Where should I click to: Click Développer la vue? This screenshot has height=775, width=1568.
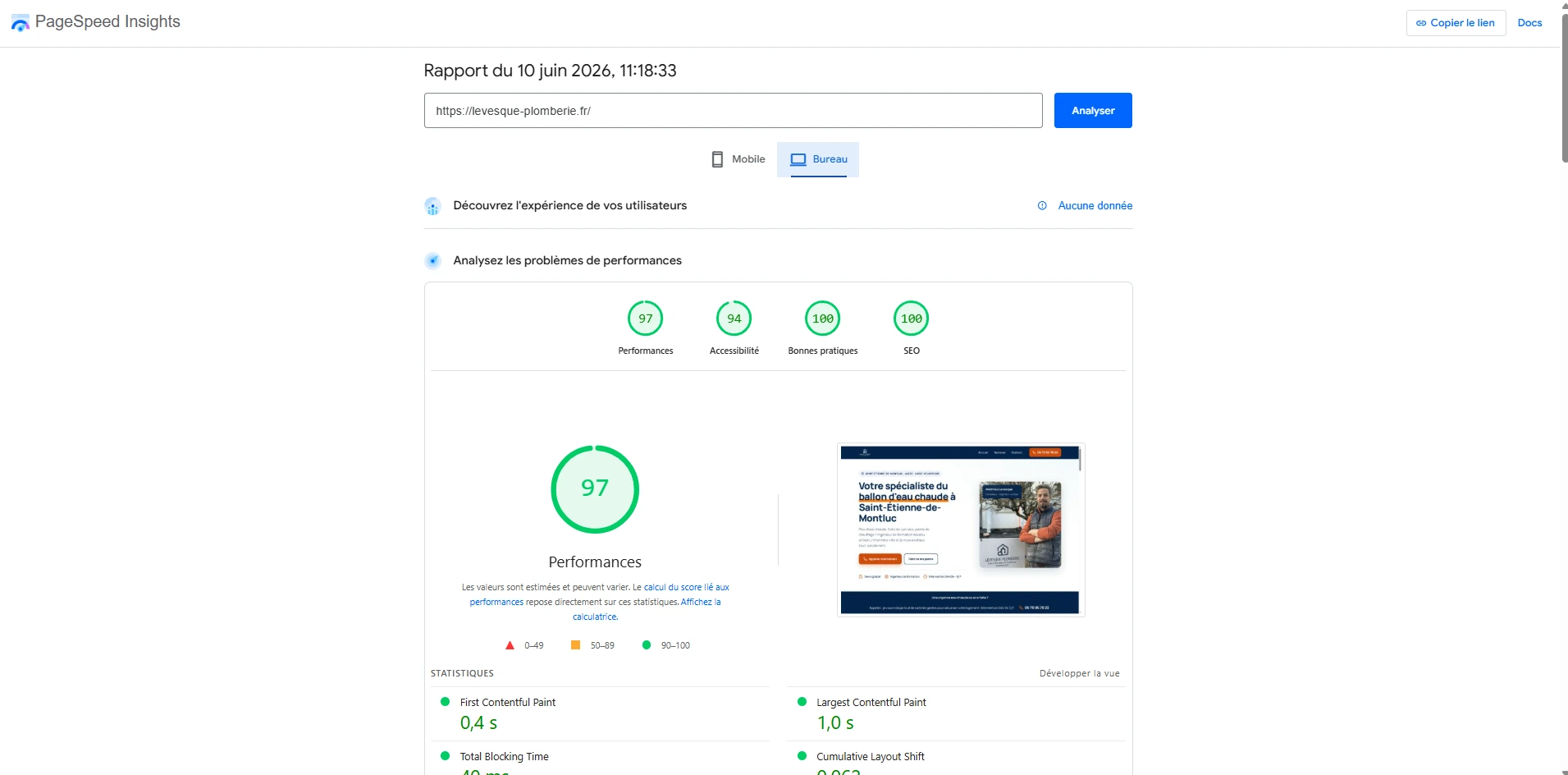pos(1079,673)
